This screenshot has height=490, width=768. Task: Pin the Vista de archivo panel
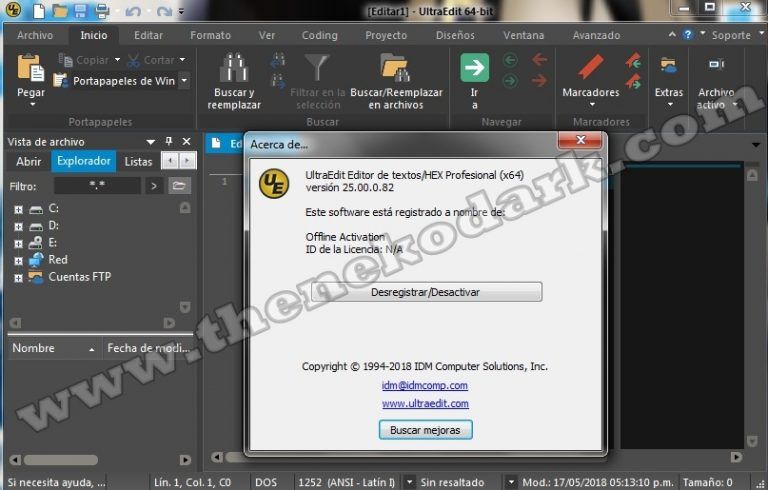169,142
